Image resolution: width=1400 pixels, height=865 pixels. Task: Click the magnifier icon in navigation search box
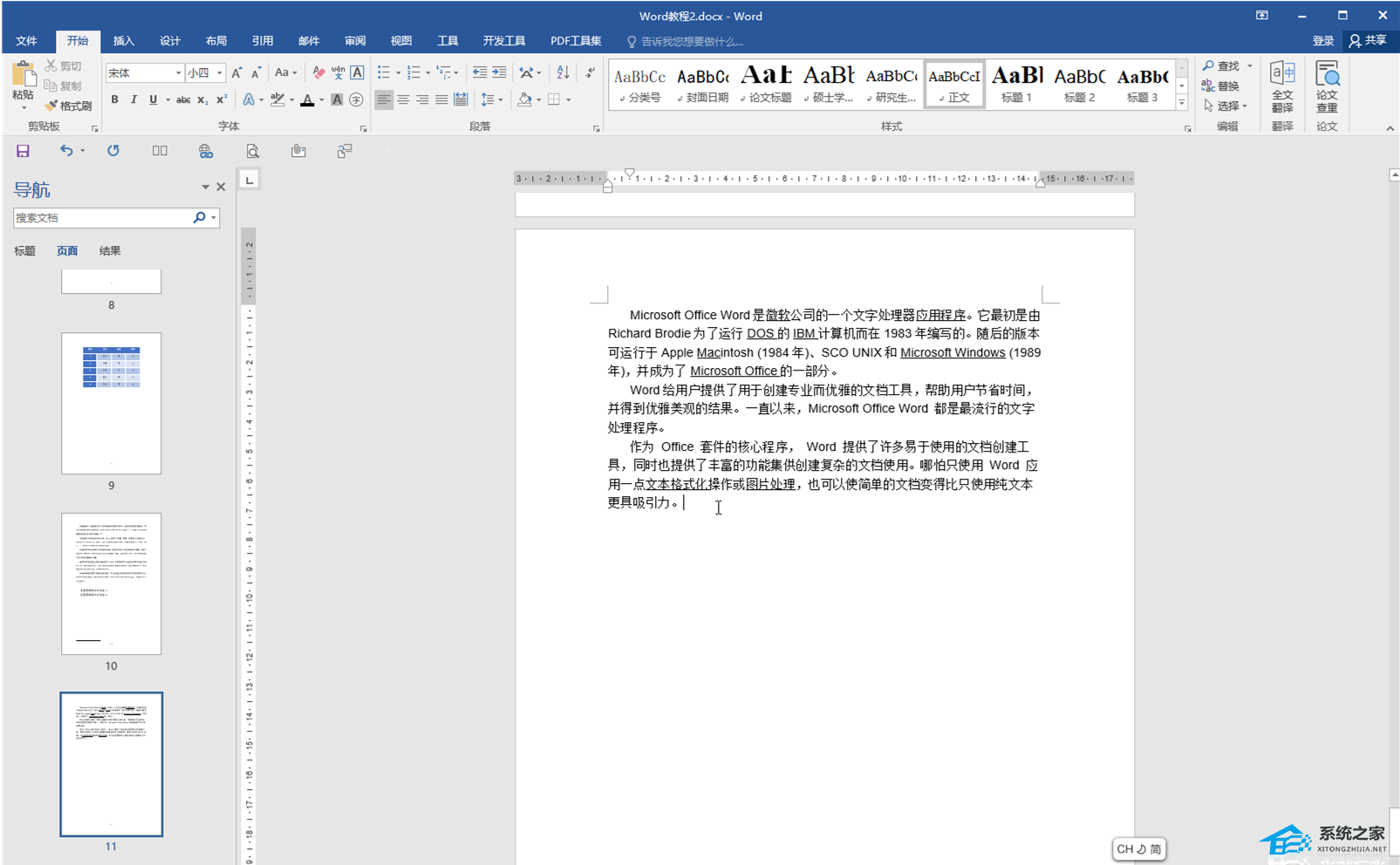(x=199, y=218)
